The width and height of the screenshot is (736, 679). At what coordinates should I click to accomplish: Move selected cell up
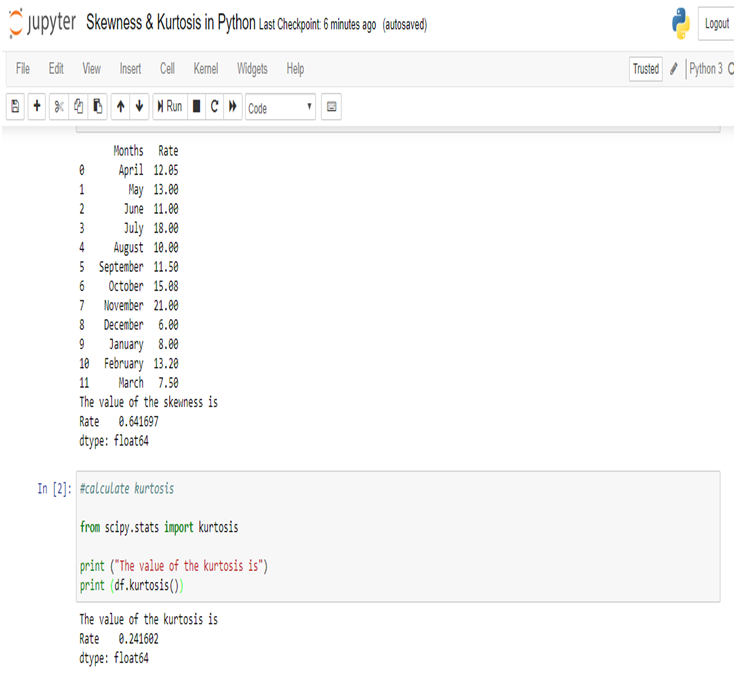(121, 107)
